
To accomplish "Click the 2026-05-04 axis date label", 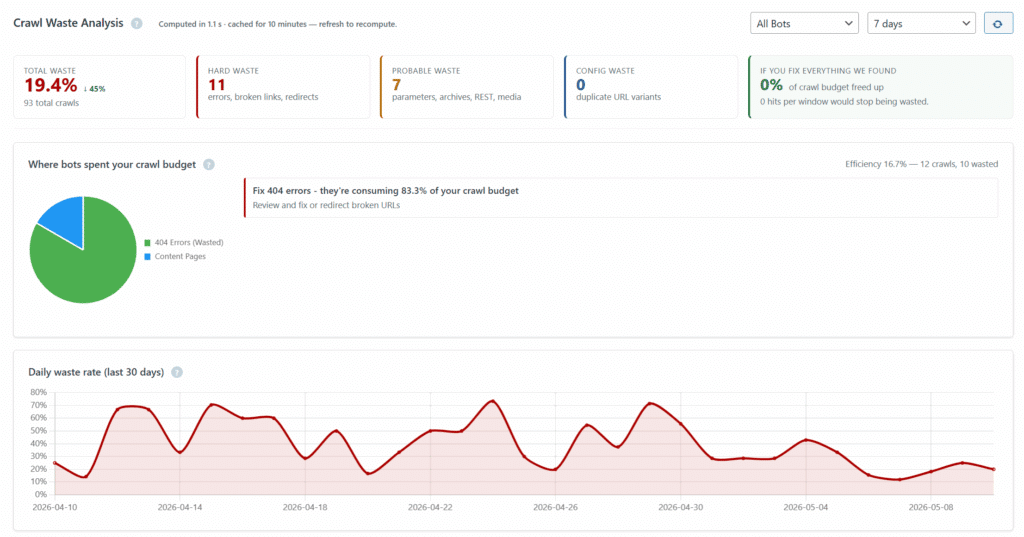I will [806, 507].
